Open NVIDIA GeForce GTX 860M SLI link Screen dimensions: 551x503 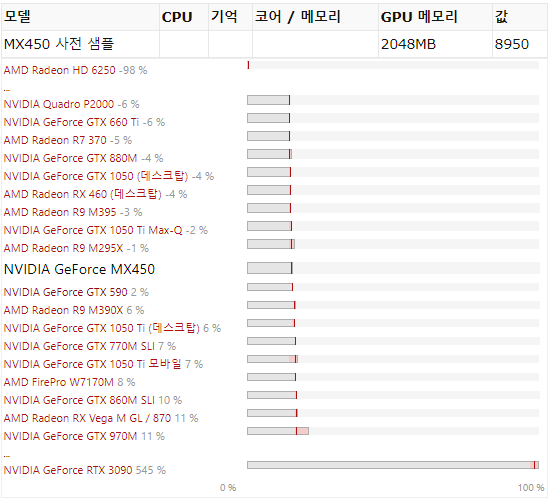pos(79,400)
